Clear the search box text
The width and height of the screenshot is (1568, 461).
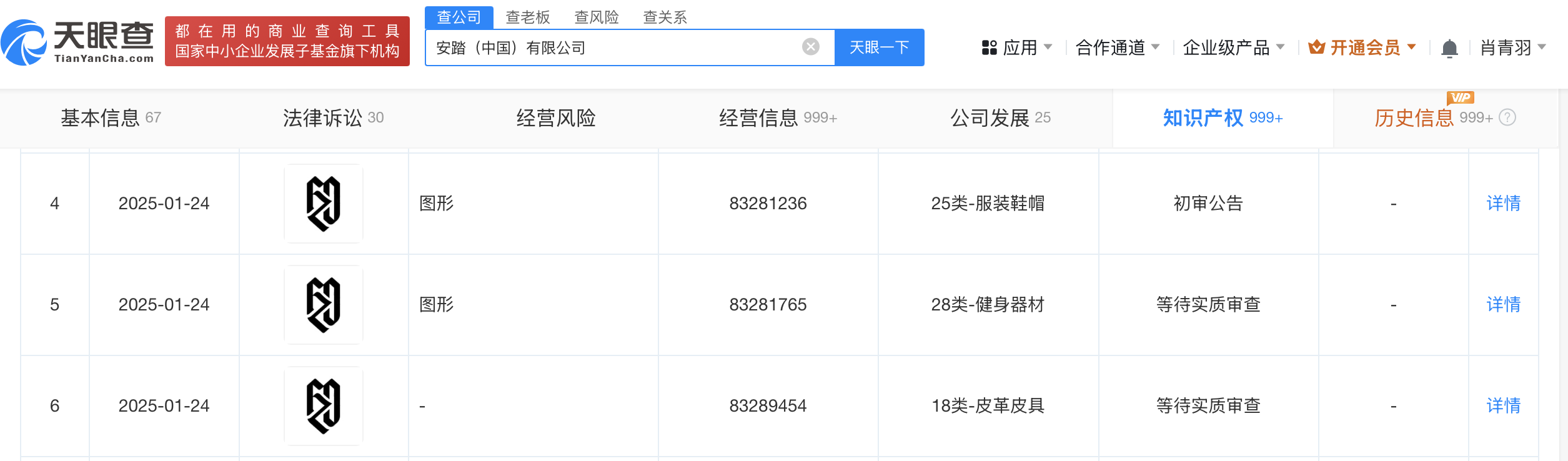810,47
